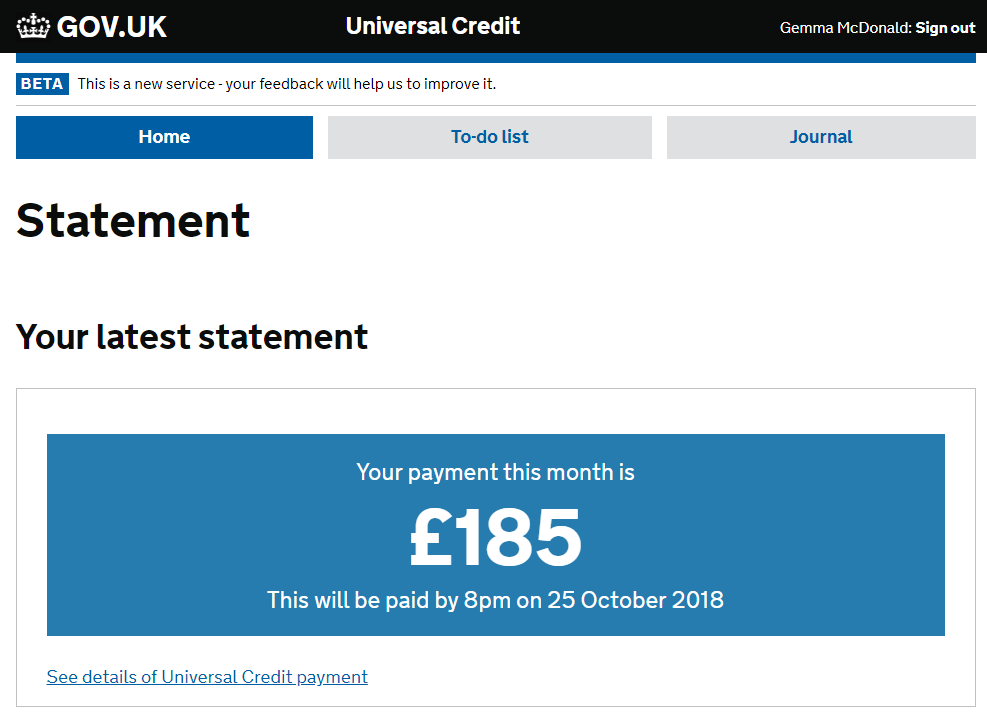Select the 'Your payment this month is' text
The width and height of the screenshot is (987, 719).
(495, 472)
